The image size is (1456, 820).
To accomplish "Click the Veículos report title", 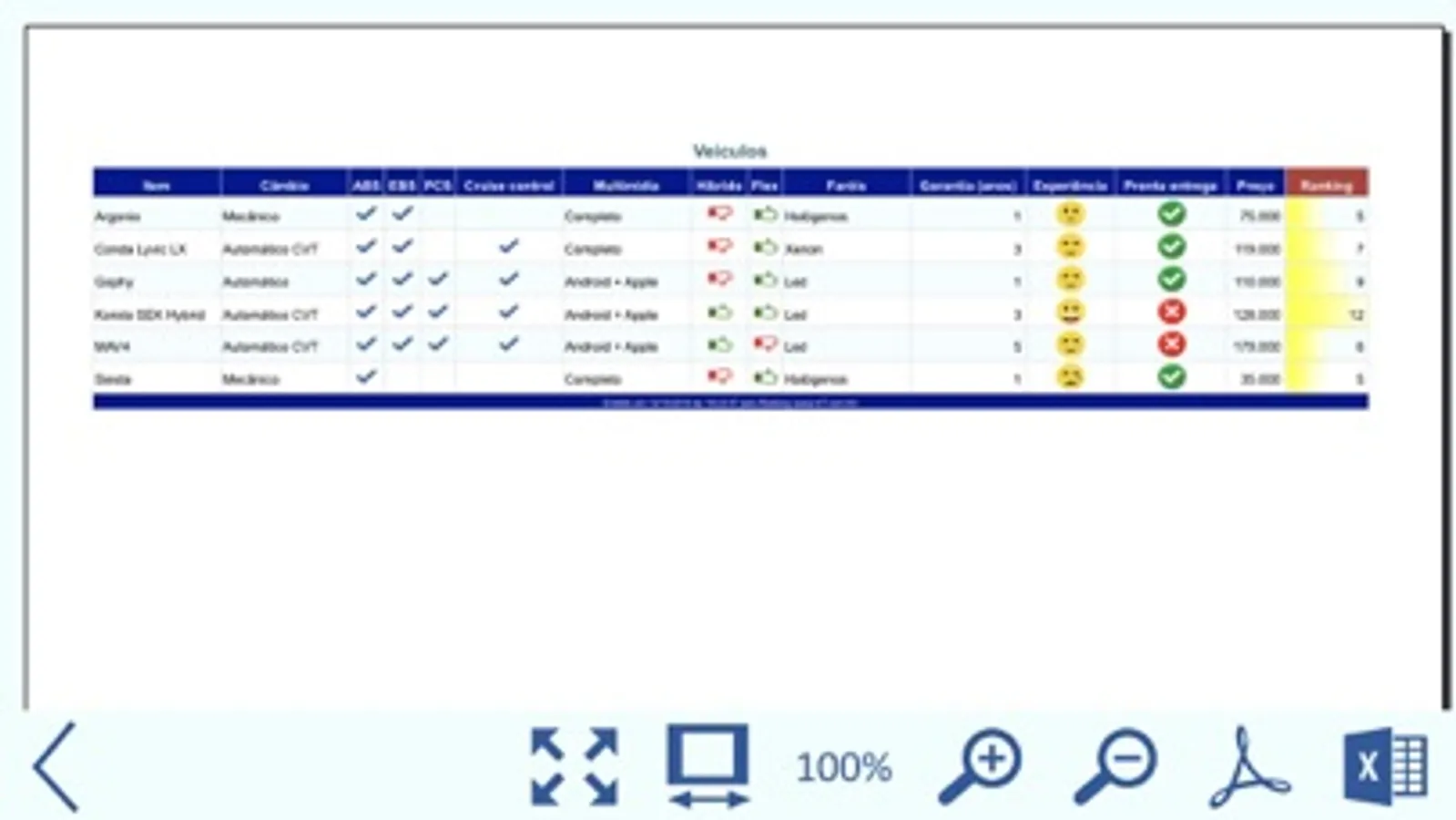I will coord(730,151).
